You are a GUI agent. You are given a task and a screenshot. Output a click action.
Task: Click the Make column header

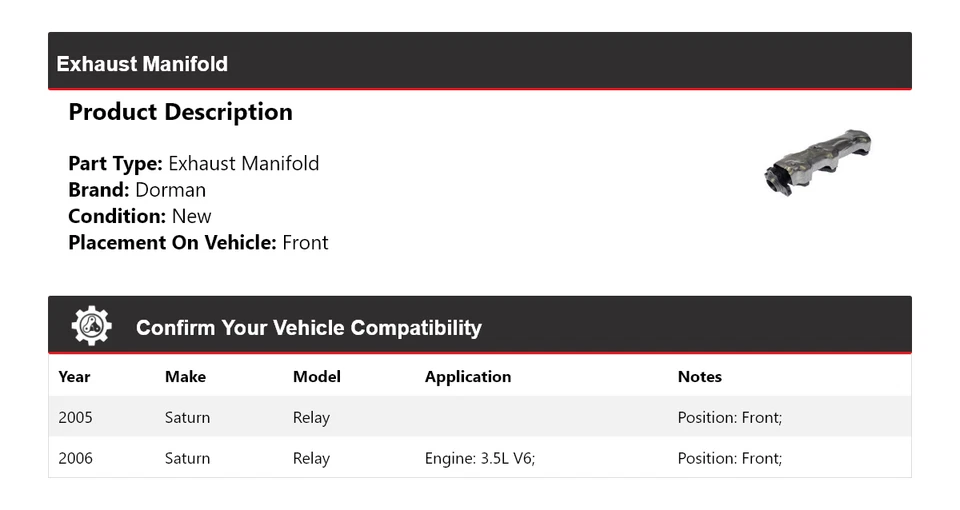[185, 377]
